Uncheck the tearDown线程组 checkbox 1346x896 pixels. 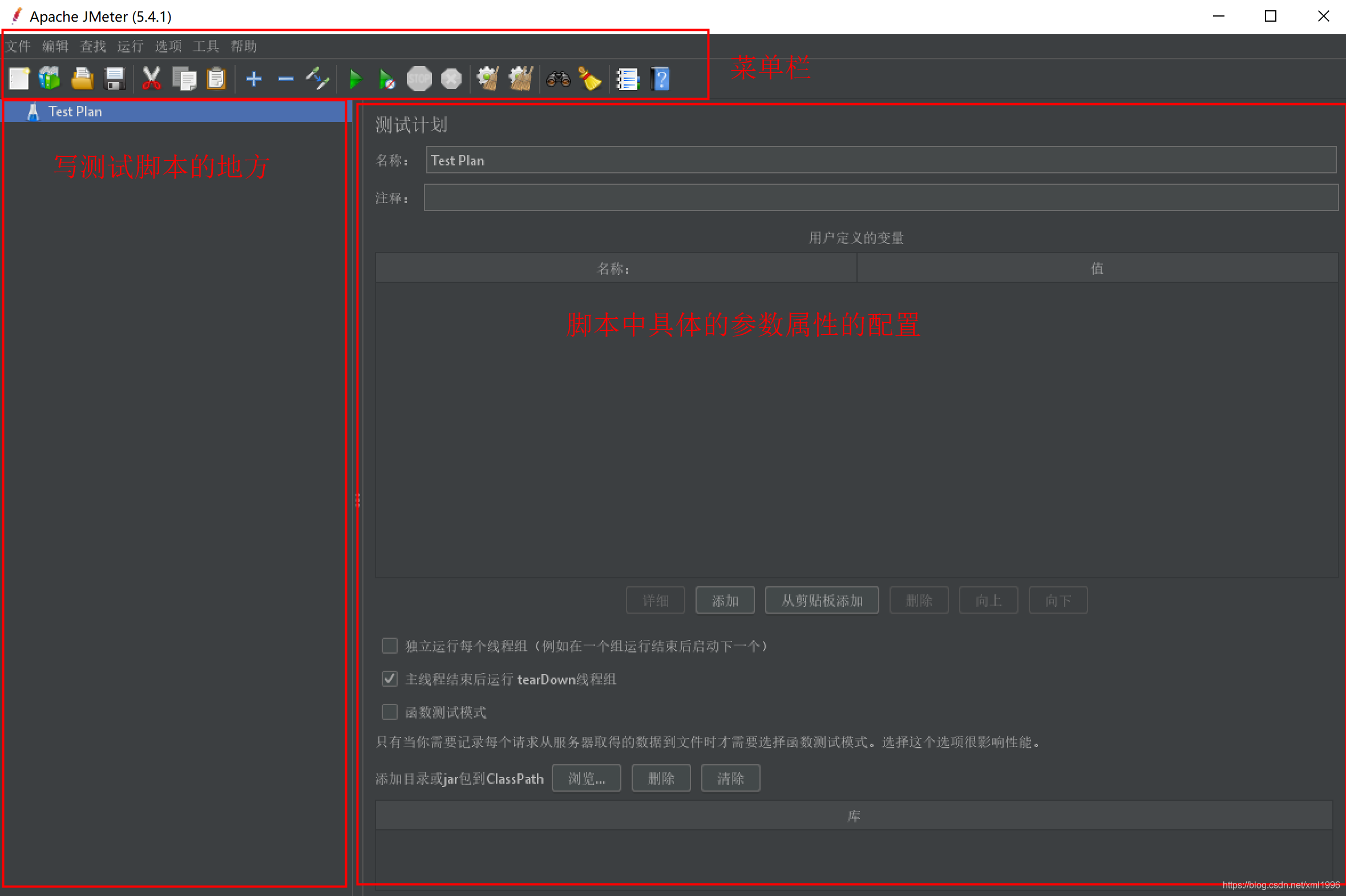[389, 679]
